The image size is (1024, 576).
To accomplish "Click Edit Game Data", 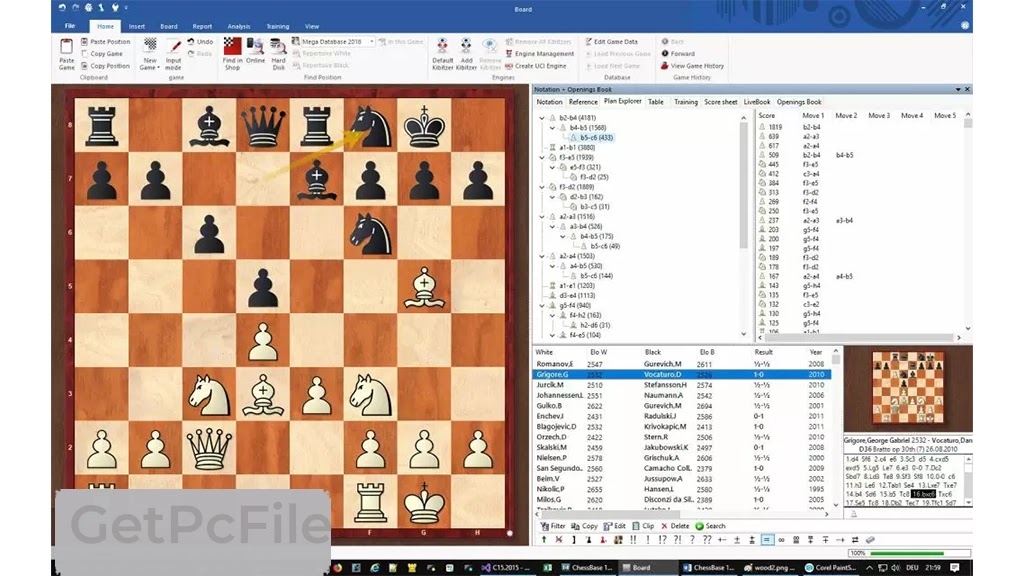I will pos(611,41).
